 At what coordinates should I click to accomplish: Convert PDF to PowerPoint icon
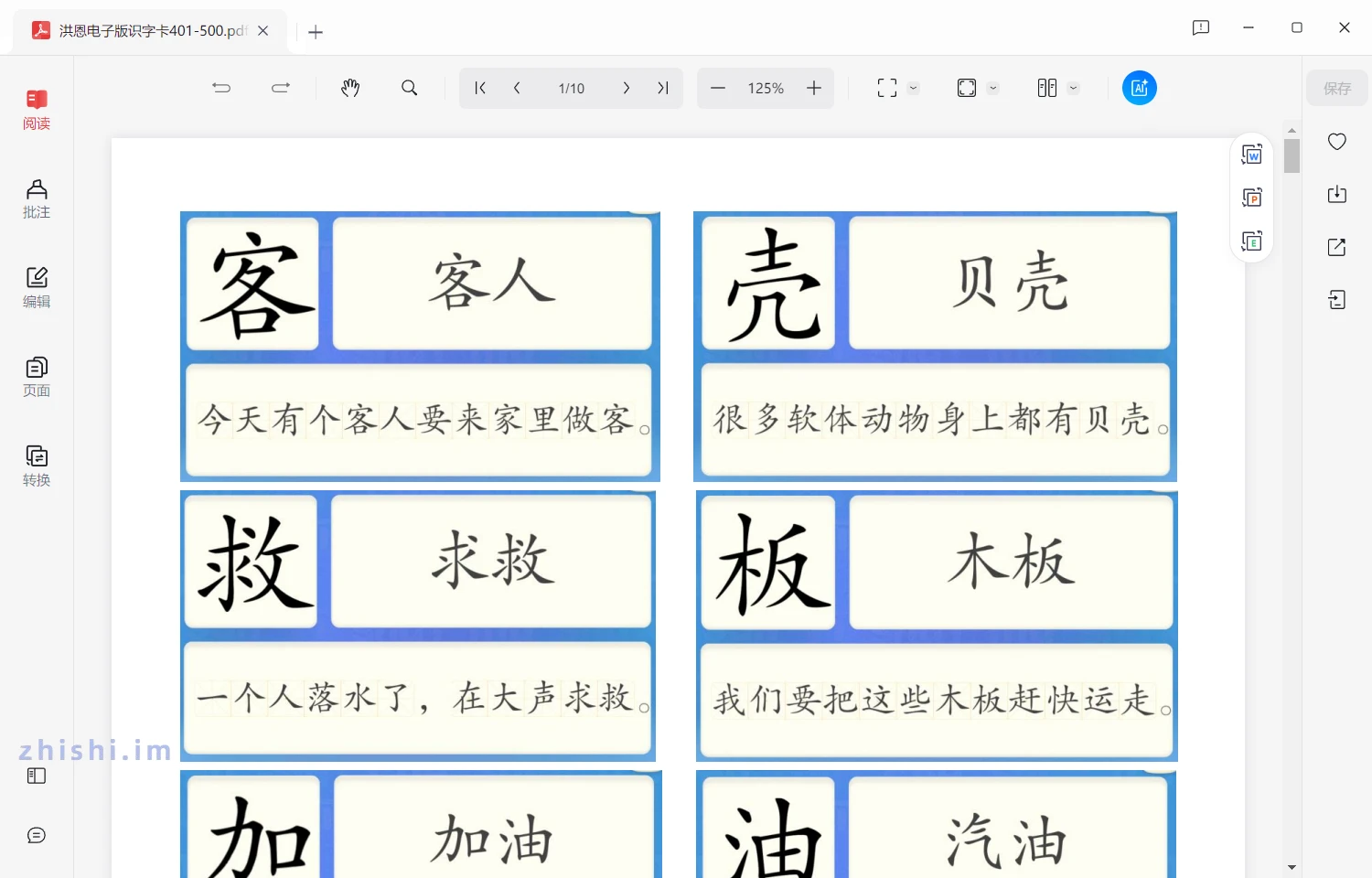(1252, 198)
